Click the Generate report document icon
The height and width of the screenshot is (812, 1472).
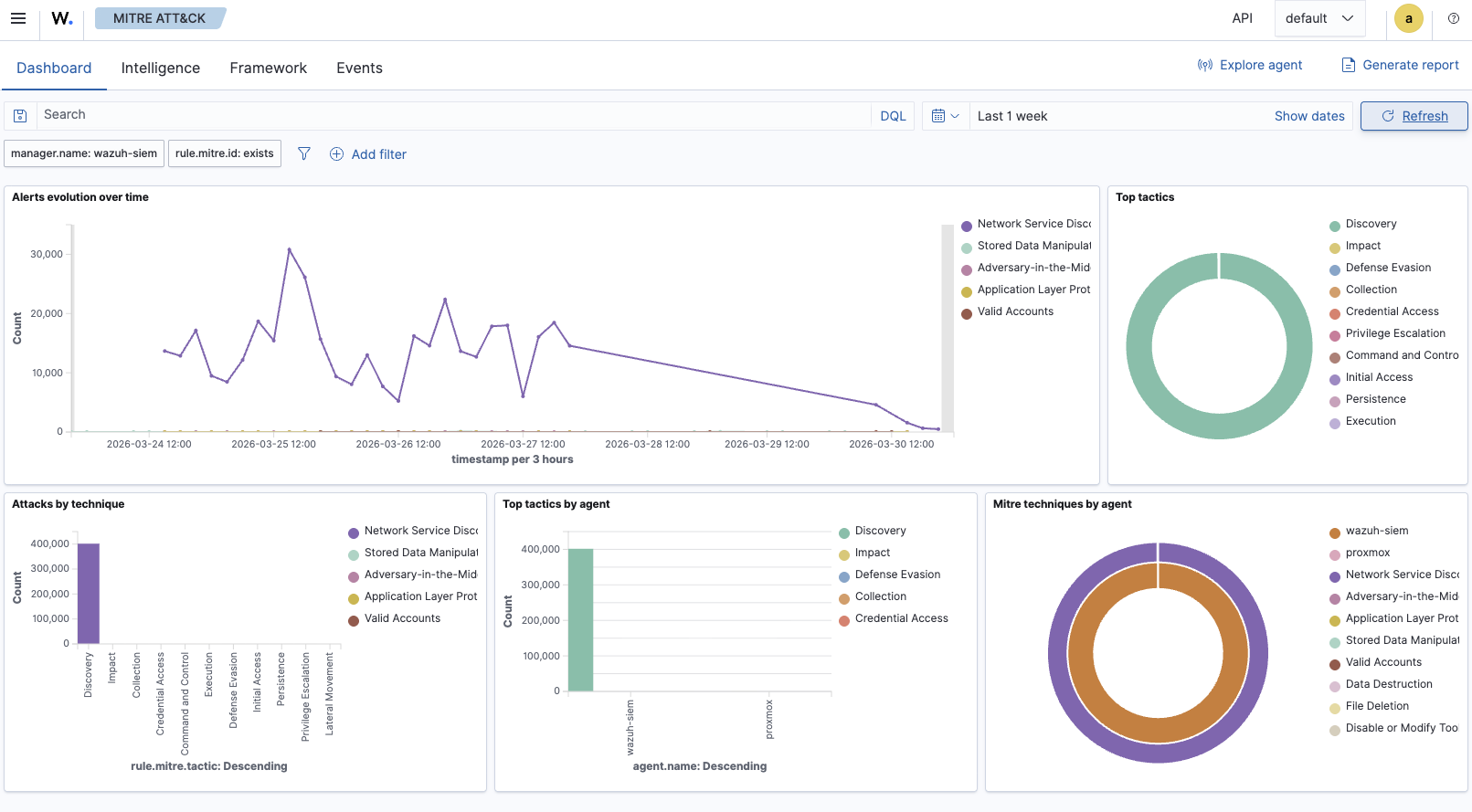(1348, 65)
